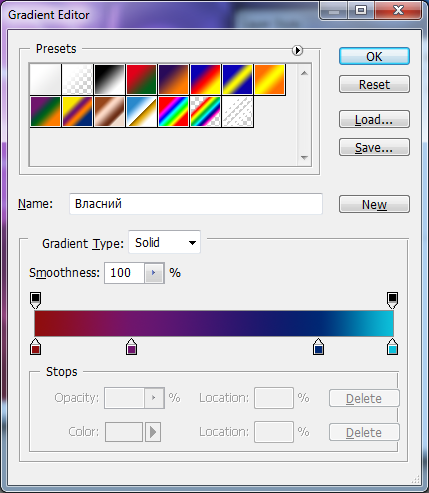This screenshot has width=429, height=493.
Task: Select the orange yellow orange gradient preset
Action: 269,79
